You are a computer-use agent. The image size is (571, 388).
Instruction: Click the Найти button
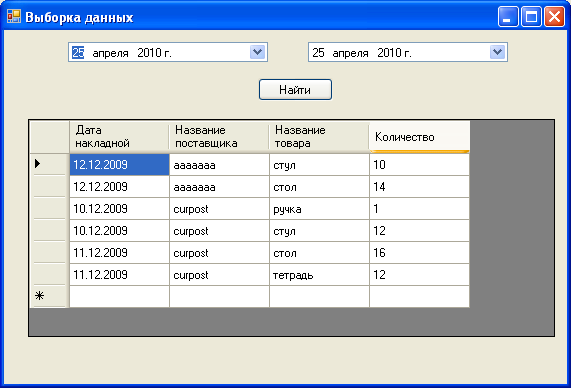coord(295,90)
